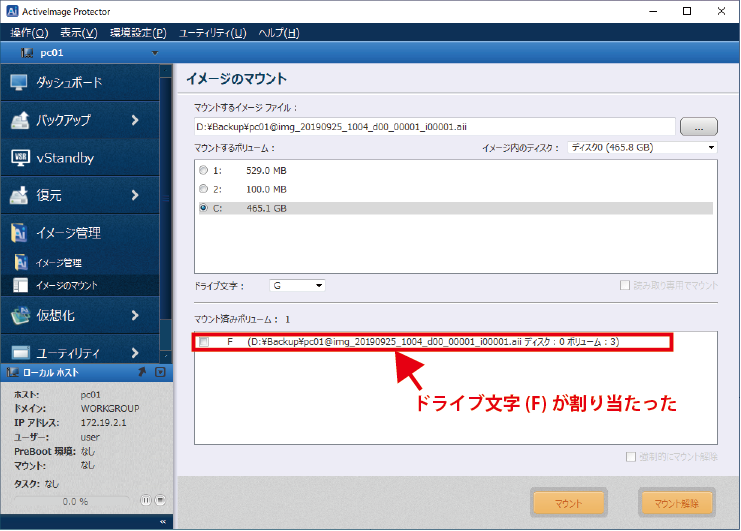Select volume 1 (529.0 MB) radio button
741x531 pixels.
[204, 170]
